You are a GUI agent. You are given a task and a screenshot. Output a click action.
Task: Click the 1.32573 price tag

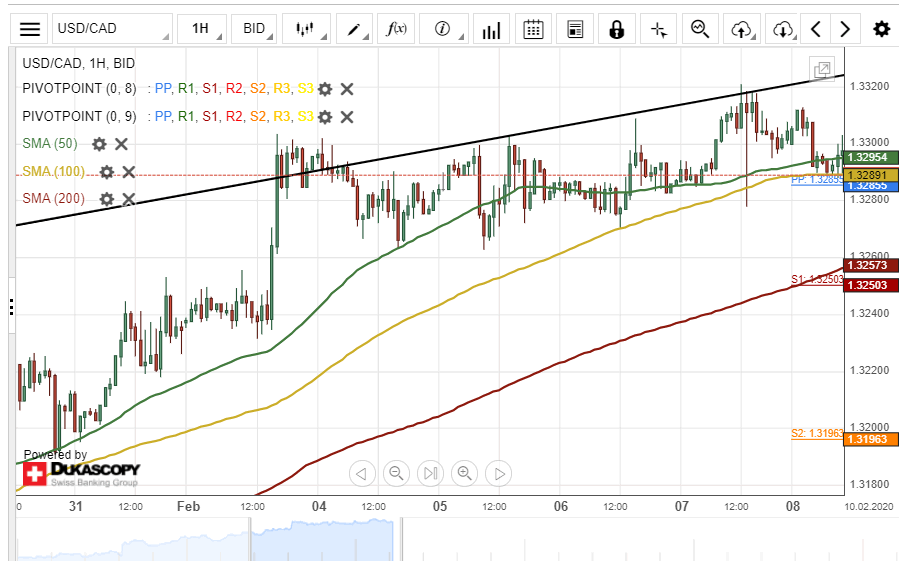[871, 265]
